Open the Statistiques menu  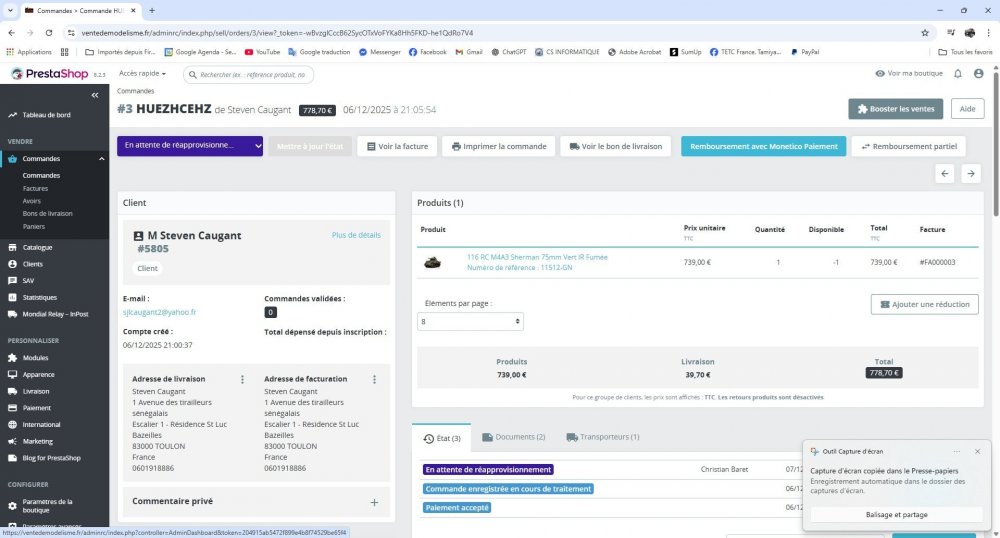coord(40,297)
